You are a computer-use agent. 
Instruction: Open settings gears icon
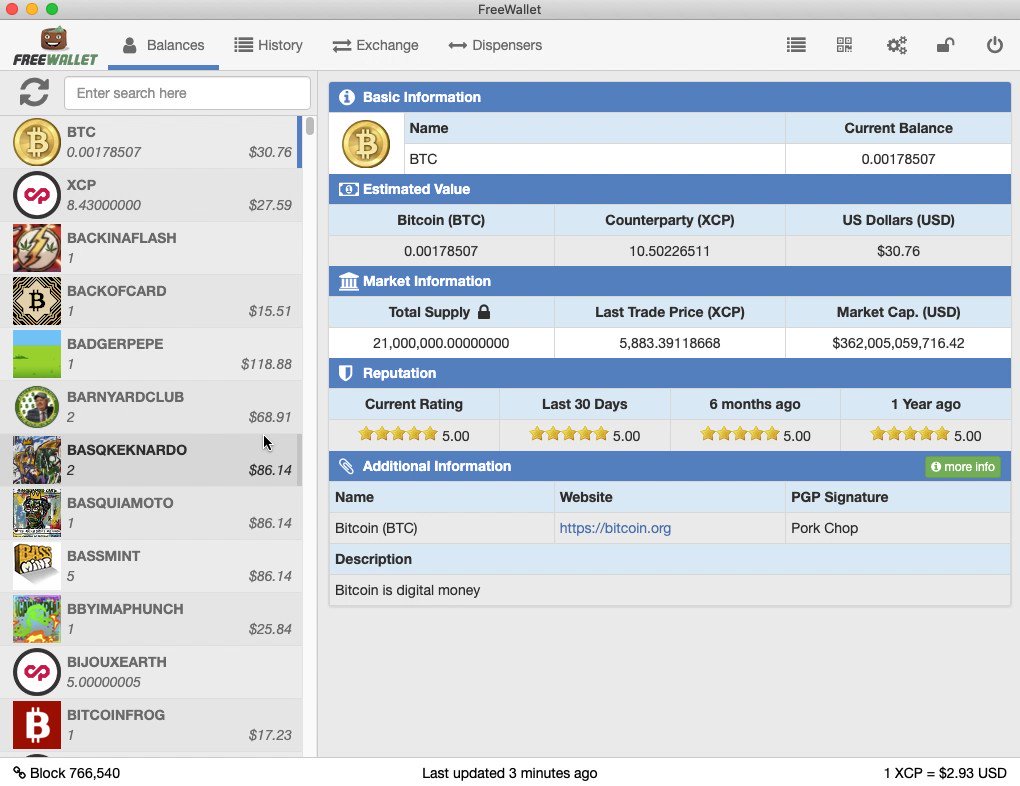tap(896, 46)
